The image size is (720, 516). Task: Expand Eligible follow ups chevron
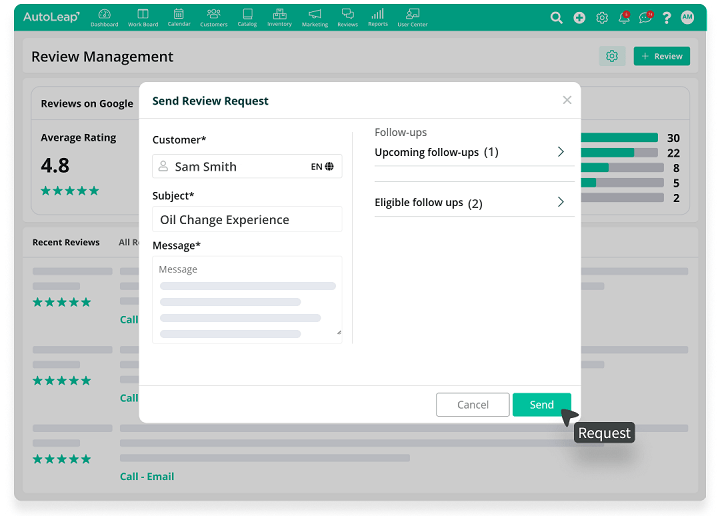point(560,202)
